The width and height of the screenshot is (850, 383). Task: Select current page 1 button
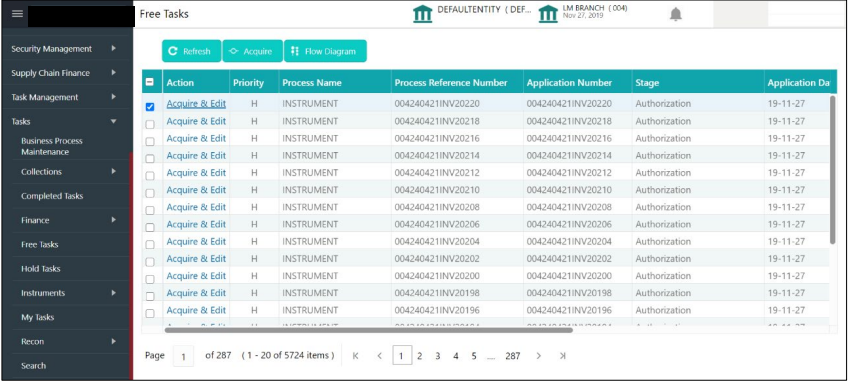point(402,355)
